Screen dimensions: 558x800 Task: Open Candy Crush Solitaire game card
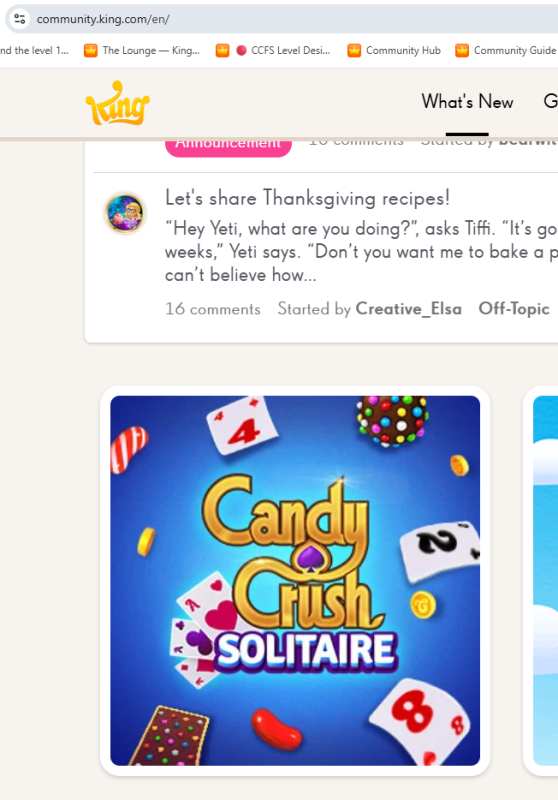[295, 581]
